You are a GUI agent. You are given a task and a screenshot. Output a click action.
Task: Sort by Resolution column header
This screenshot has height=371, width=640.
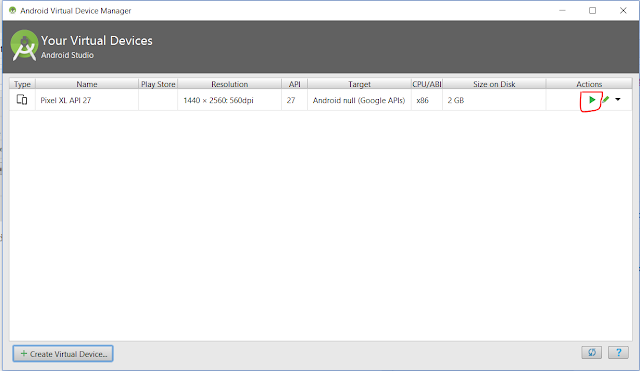pos(229,84)
